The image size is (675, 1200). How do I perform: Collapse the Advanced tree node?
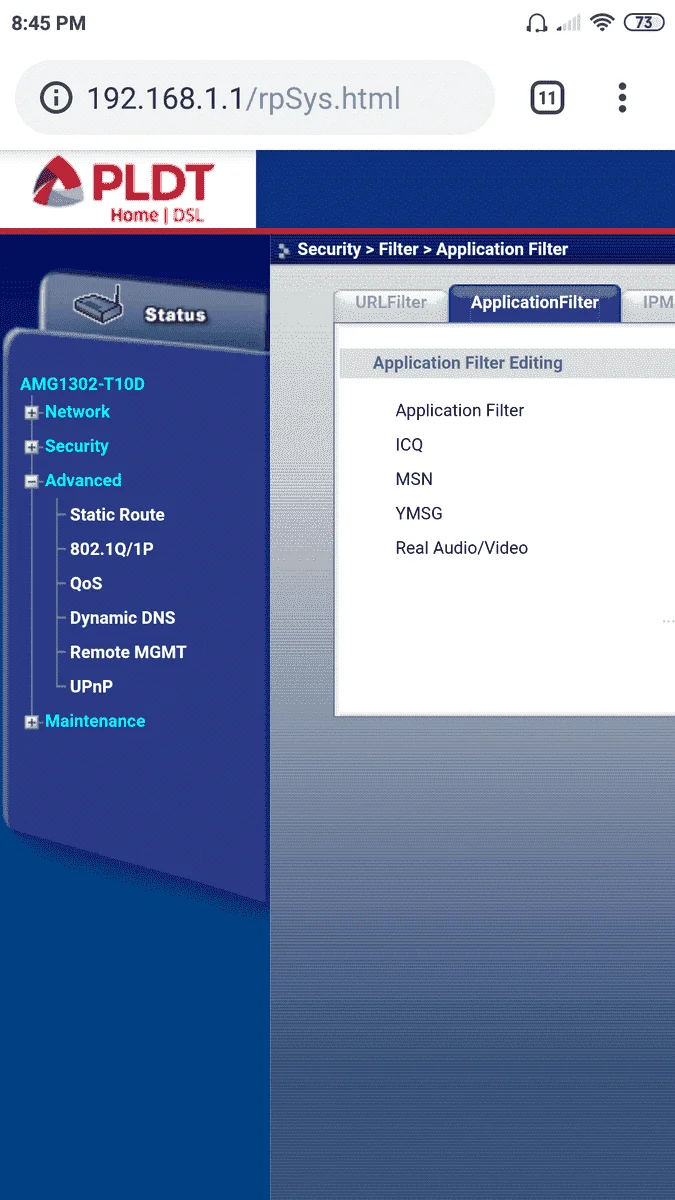coord(32,482)
